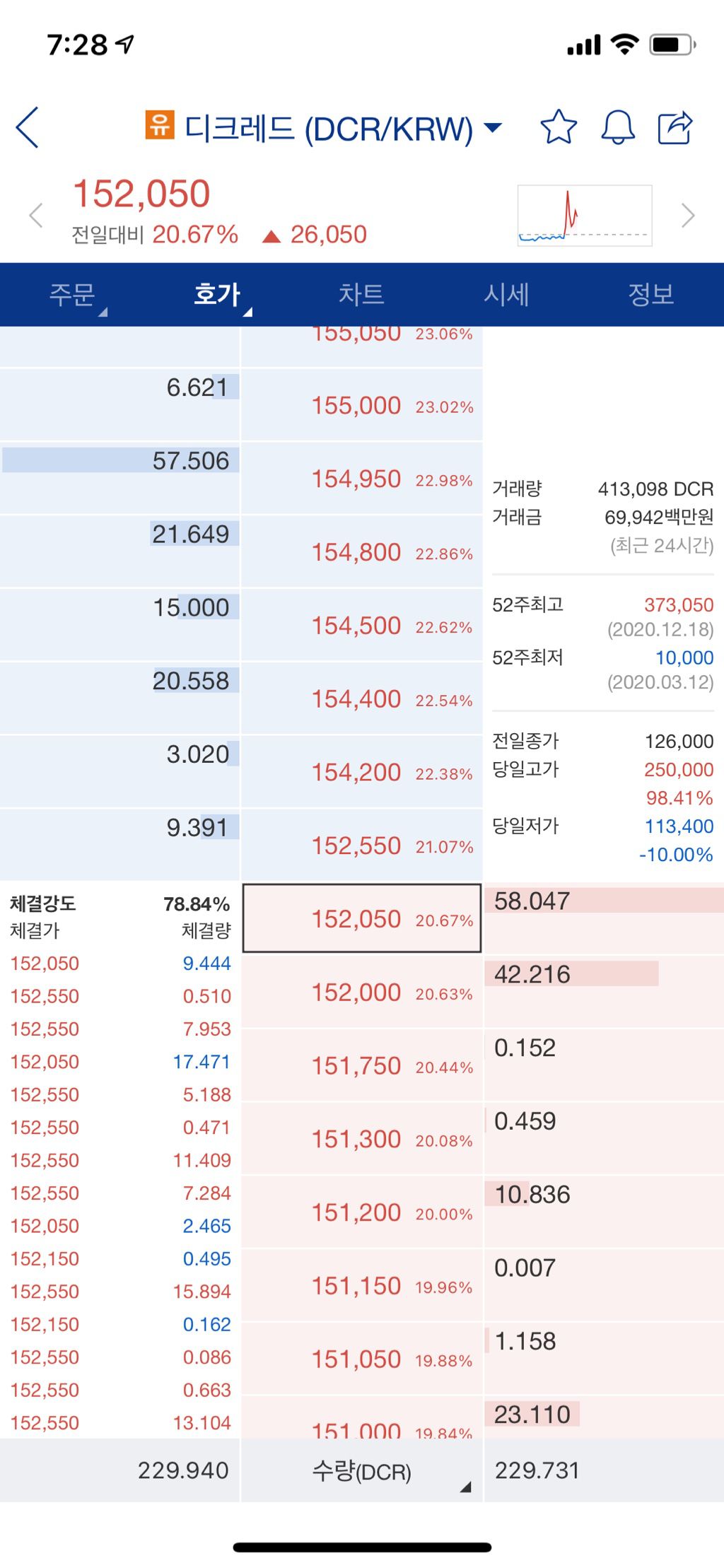Tap the right chevron beside the mini chart
Image resolution: width=724 pixels, height=1568 pixels.
[688, 215]
